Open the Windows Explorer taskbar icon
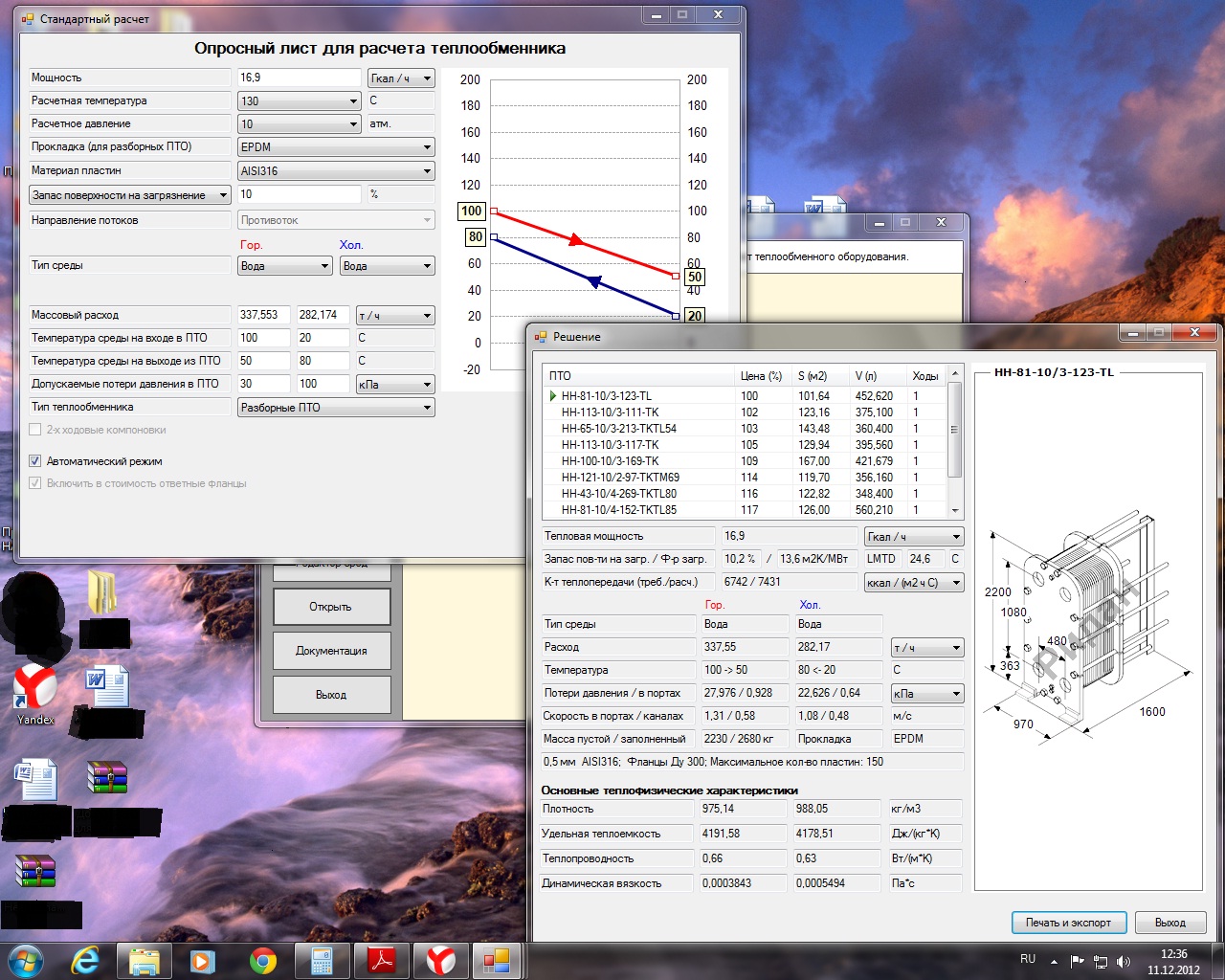Image resolution: width=1225 pixels, height=980 pixels. coord(145,961)
